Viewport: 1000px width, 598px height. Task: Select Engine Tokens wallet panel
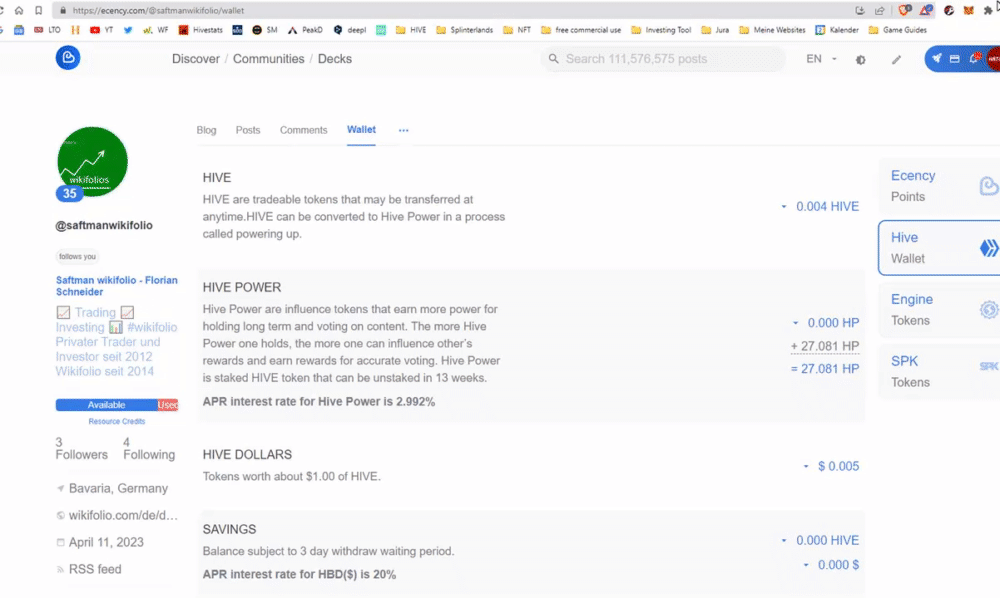click(939, 310)
